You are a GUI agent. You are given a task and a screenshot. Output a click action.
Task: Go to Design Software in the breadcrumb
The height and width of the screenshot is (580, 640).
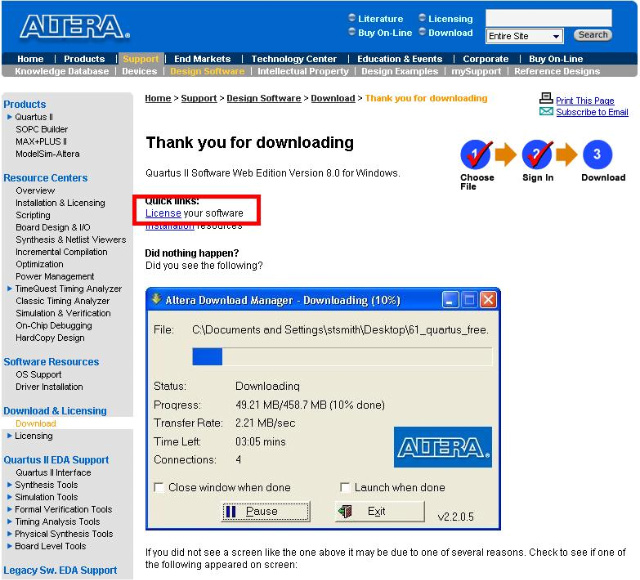(264, 98)
